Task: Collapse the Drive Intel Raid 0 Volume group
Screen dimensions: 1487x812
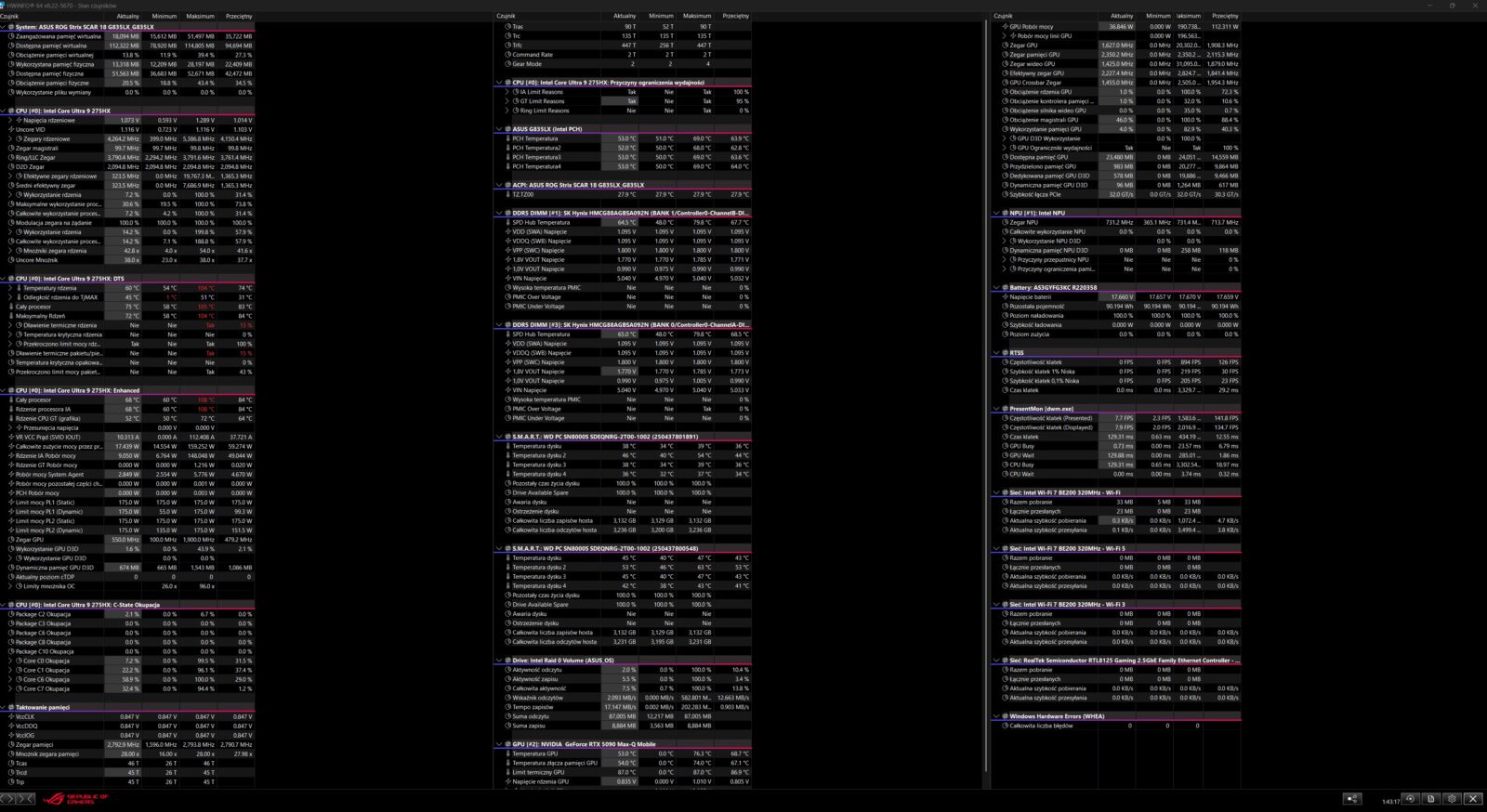Action: [x=499, y=661]
